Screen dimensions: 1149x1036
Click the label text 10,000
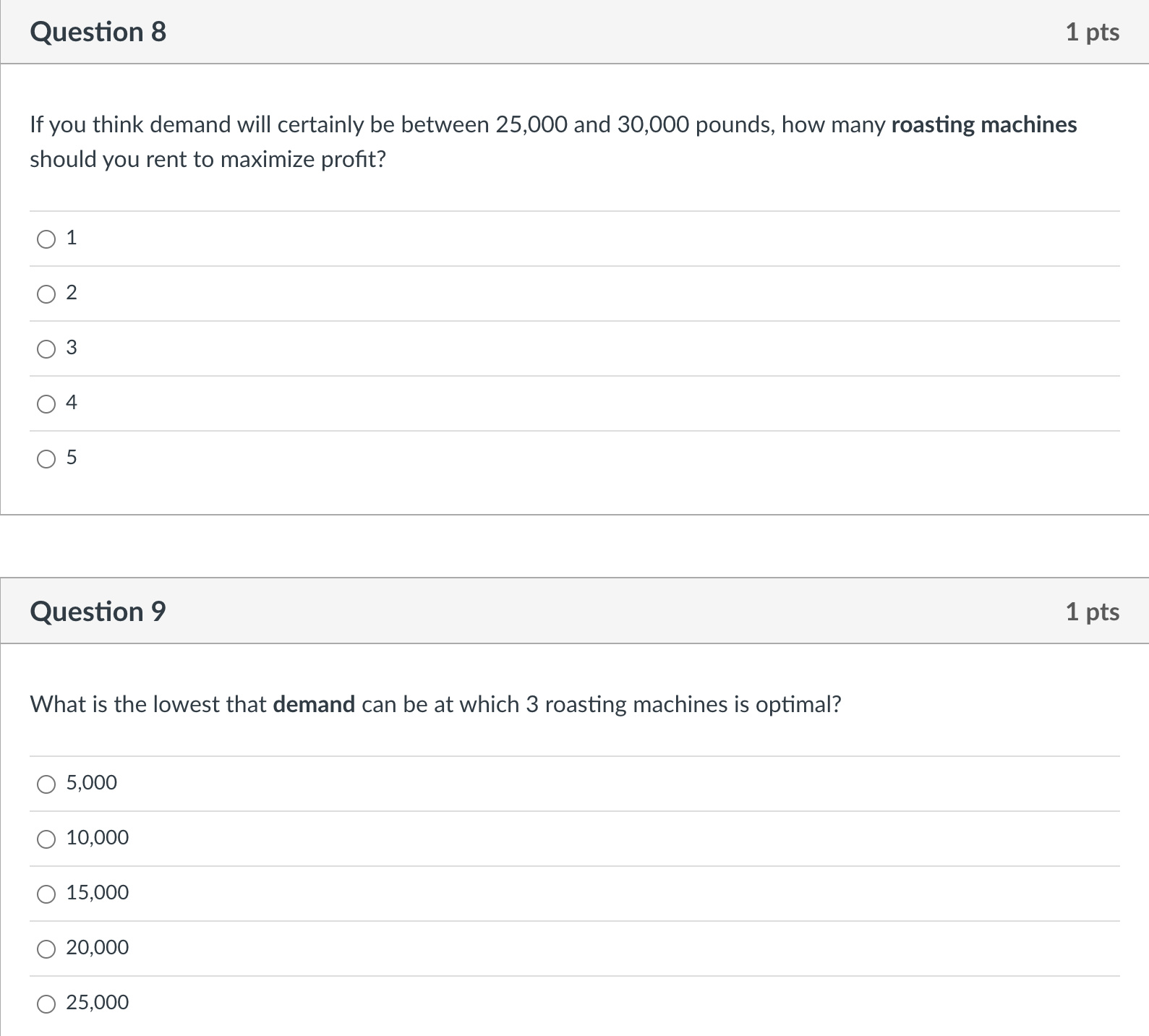click(x=98, y=838)
